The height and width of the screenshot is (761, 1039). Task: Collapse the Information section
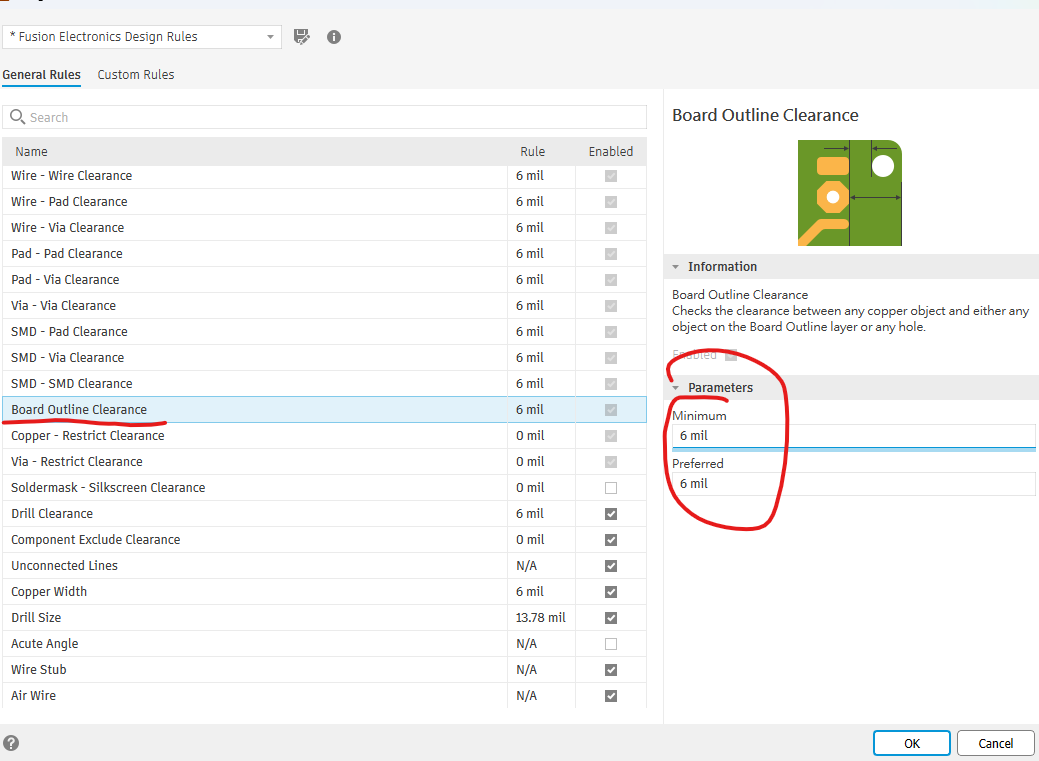tap(677, 267)
